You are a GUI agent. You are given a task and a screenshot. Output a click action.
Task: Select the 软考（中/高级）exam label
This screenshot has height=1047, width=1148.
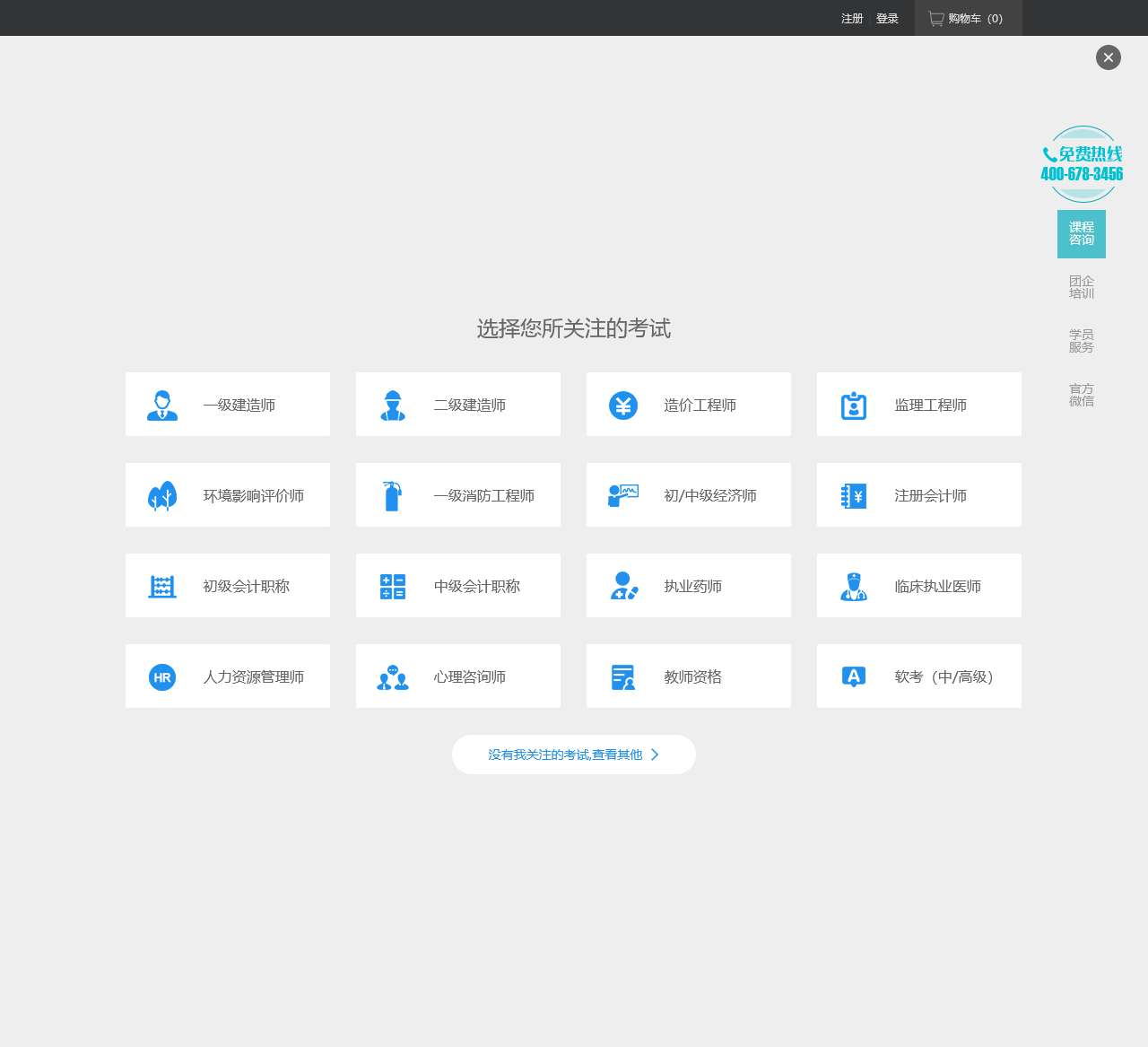pyautogui.click(x=945, y=677)
